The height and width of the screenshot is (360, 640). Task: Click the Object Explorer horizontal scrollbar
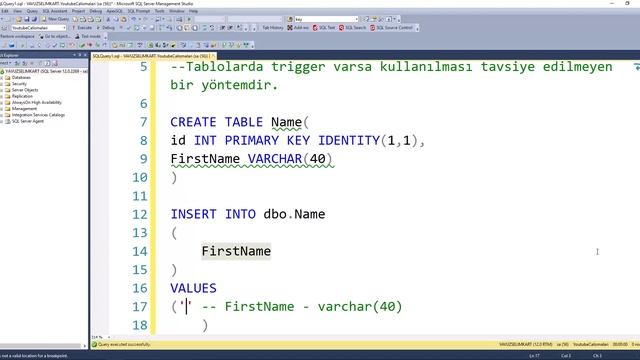point(41,346)
